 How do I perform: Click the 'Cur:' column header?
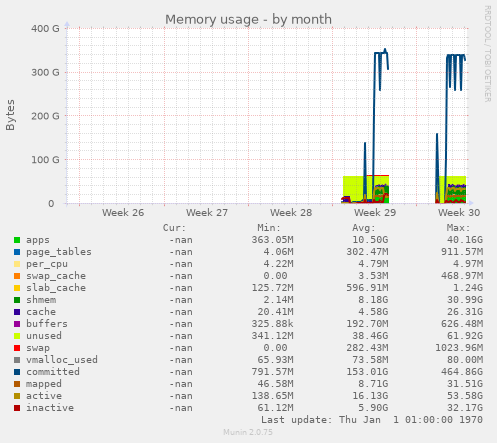(174, 228)
